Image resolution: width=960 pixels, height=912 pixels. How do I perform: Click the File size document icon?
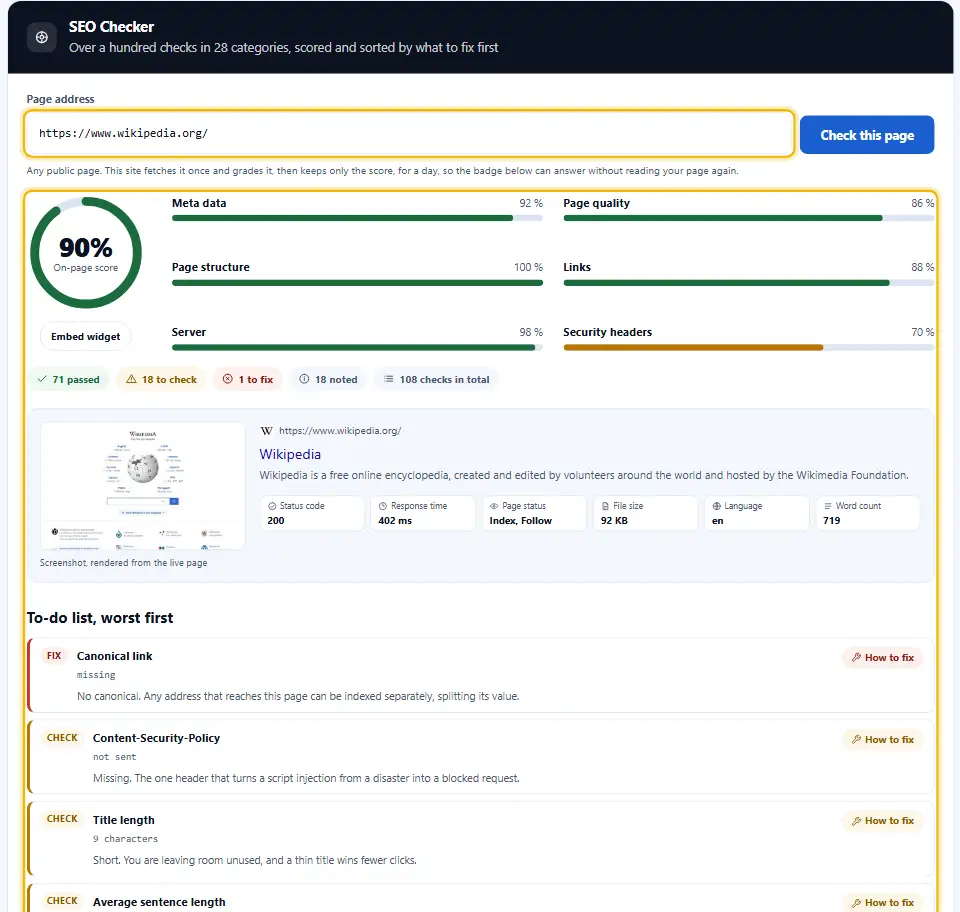tap(605, 506)
